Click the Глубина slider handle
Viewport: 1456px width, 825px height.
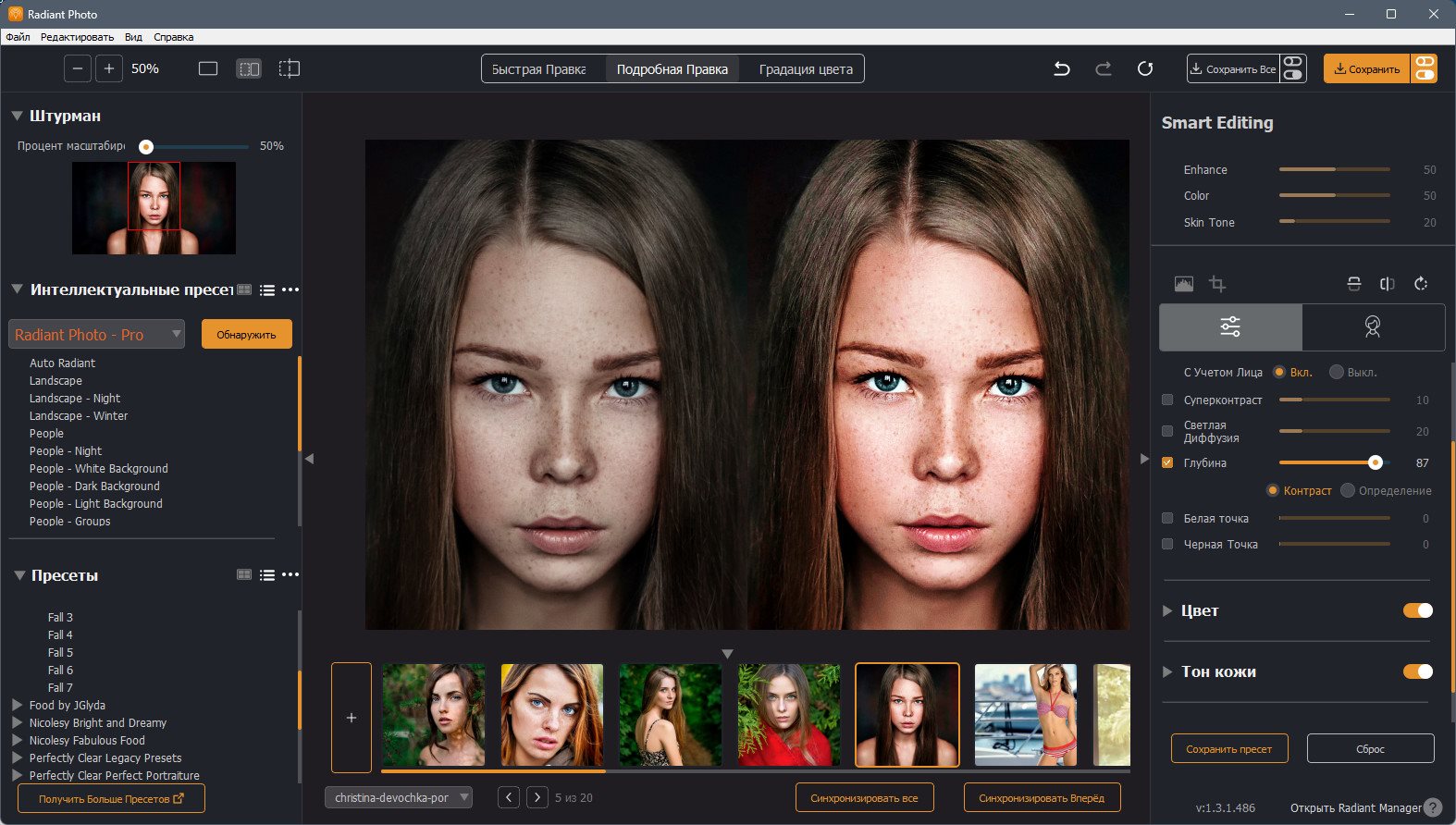click(1376, 462)
